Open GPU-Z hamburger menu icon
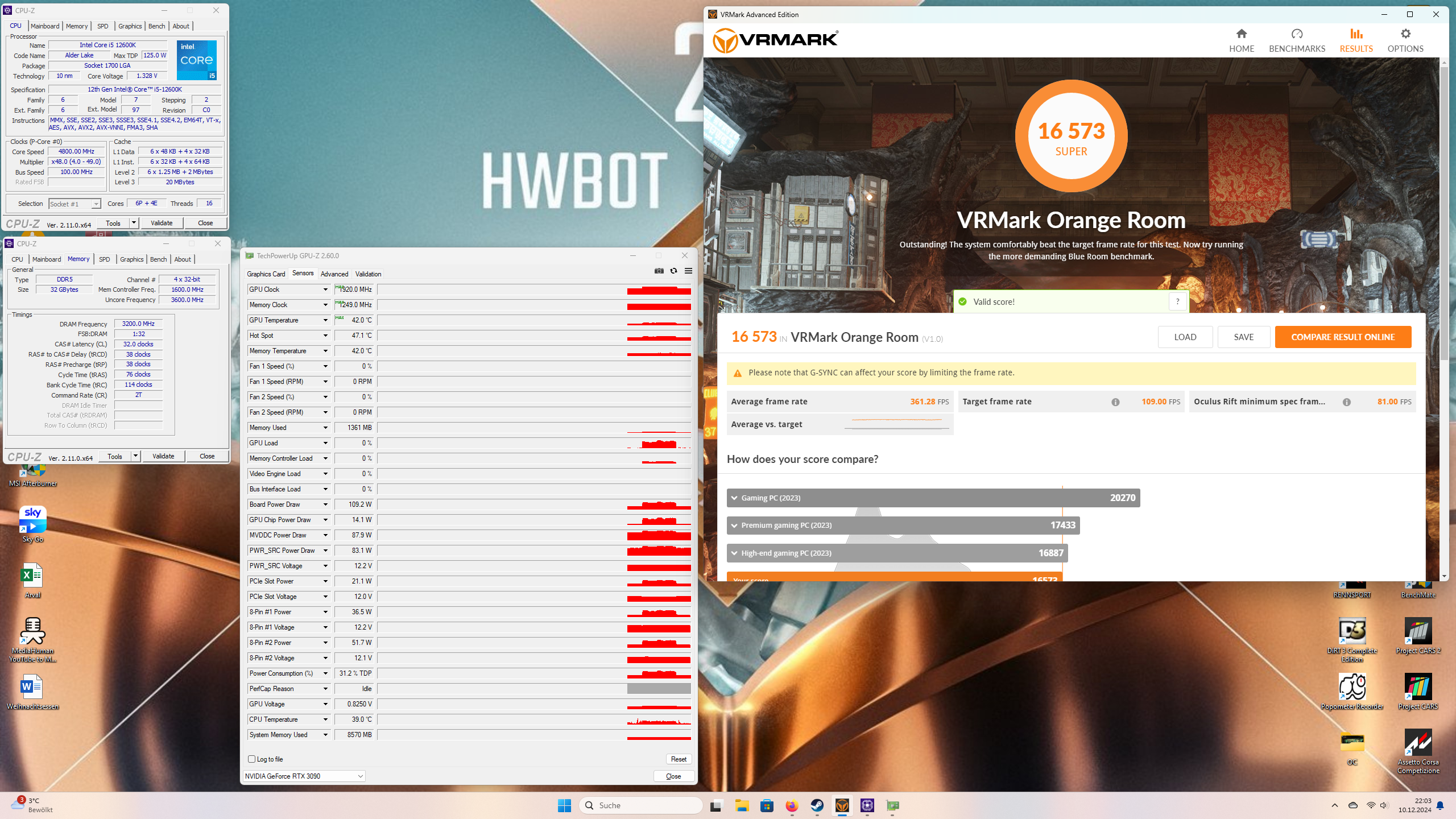Viewport: 1456px width, 819px height. (688, 271)
